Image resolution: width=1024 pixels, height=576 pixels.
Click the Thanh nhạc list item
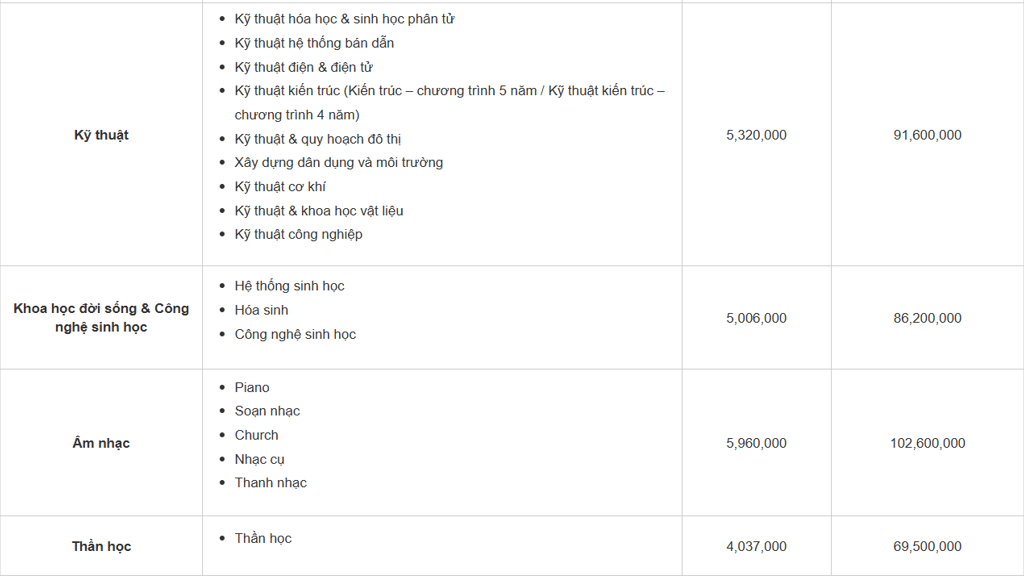[270, 483]
